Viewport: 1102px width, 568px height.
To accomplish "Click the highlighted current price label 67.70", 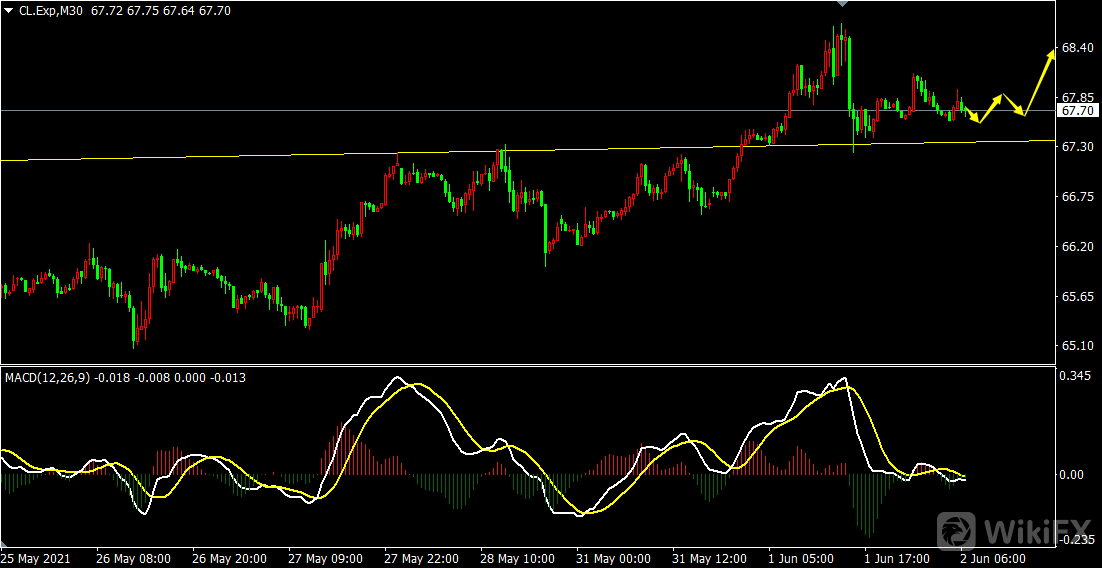I will coord(1079,111).
